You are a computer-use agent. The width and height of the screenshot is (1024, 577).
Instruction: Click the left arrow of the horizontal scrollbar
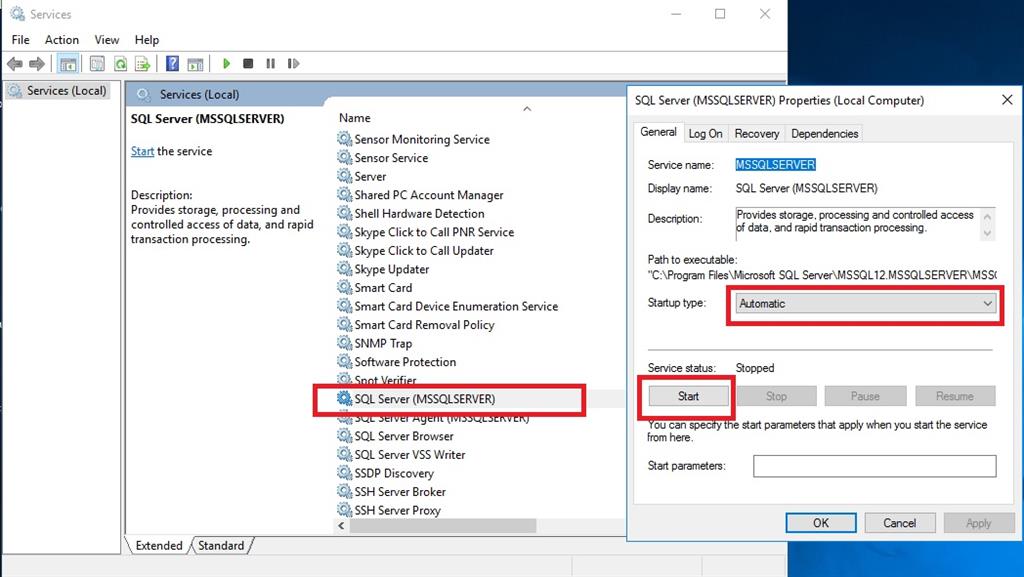point(342,525)
